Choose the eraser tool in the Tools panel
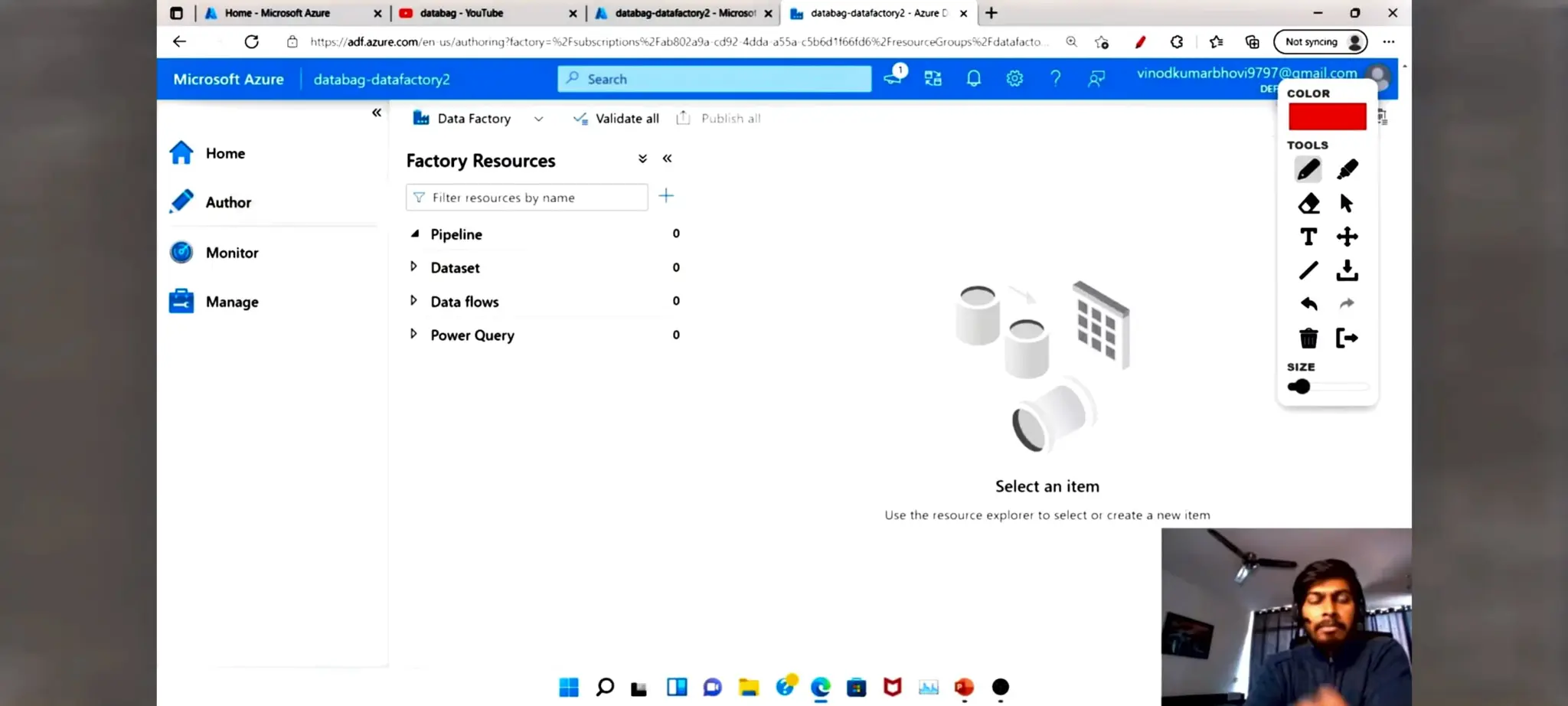 (1308, 203)
